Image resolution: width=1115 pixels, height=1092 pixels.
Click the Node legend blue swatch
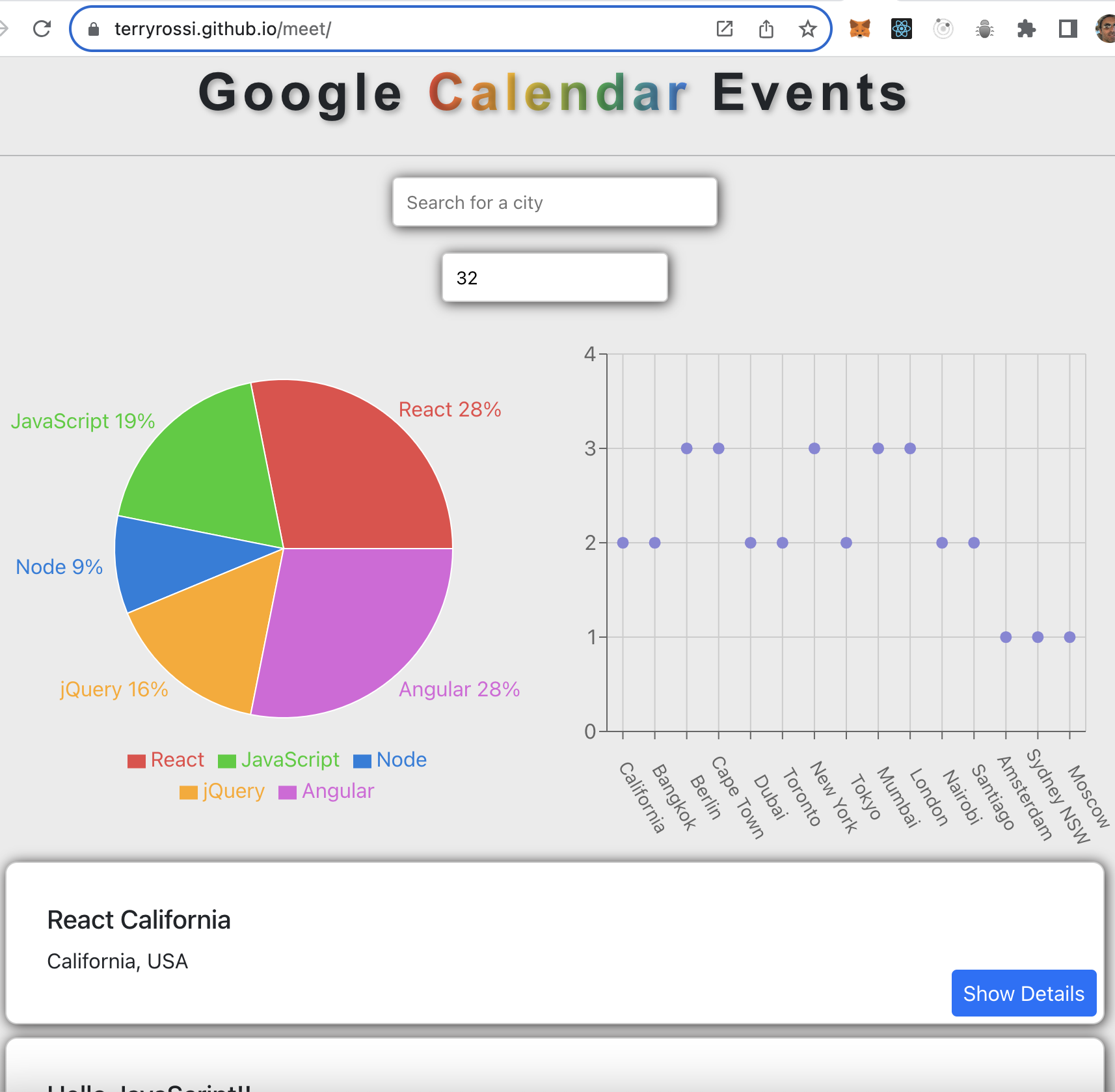[x=362, y=761]
